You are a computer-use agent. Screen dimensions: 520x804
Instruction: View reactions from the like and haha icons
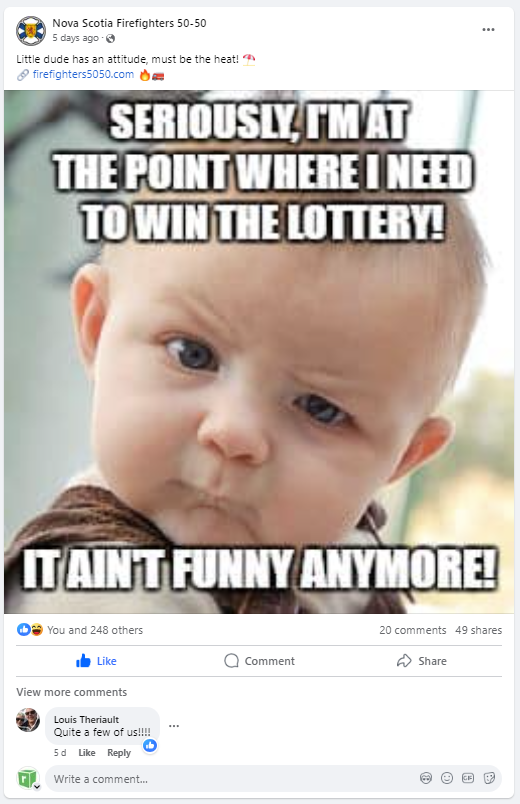click(30, 630)
